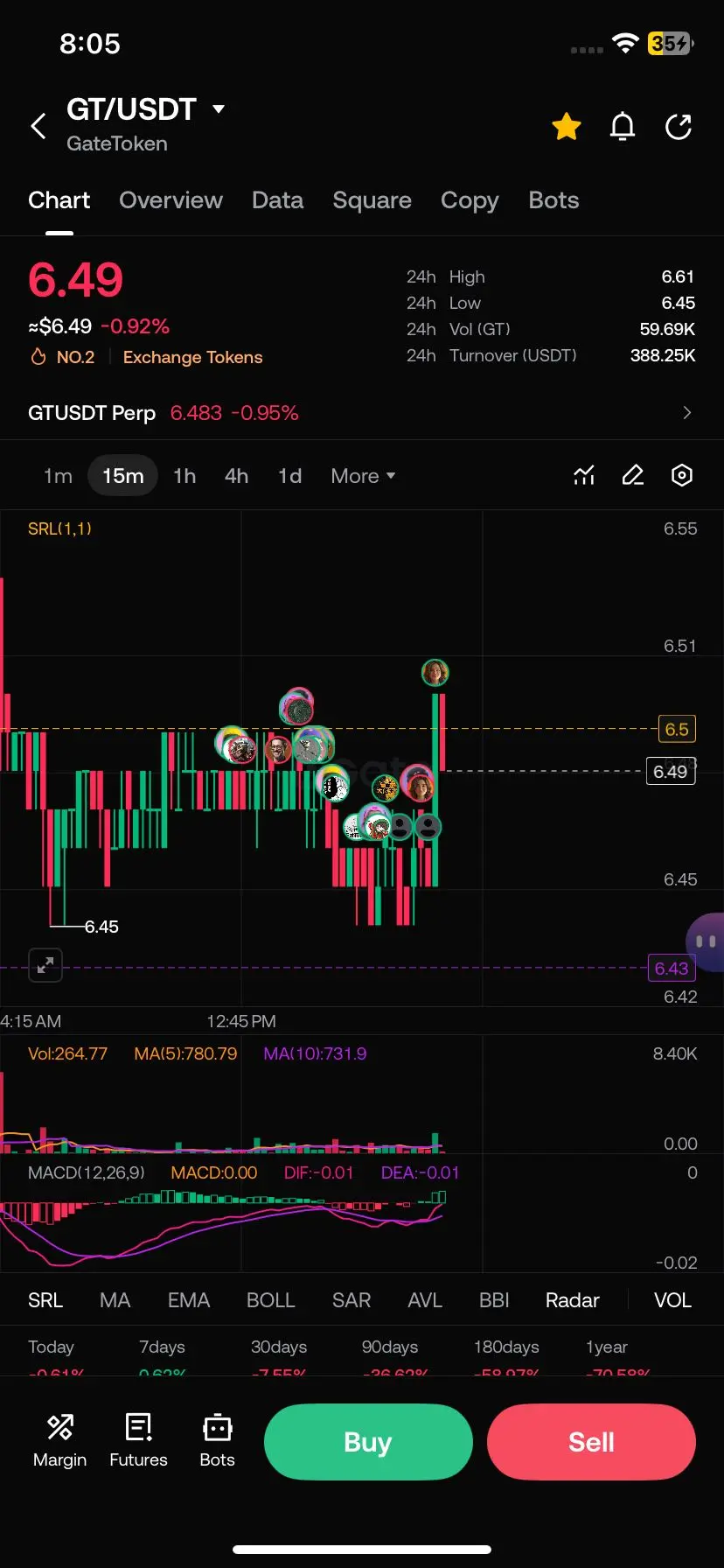Open Futures trading icon
The image size is (724, 1568).
point(138,1440)
